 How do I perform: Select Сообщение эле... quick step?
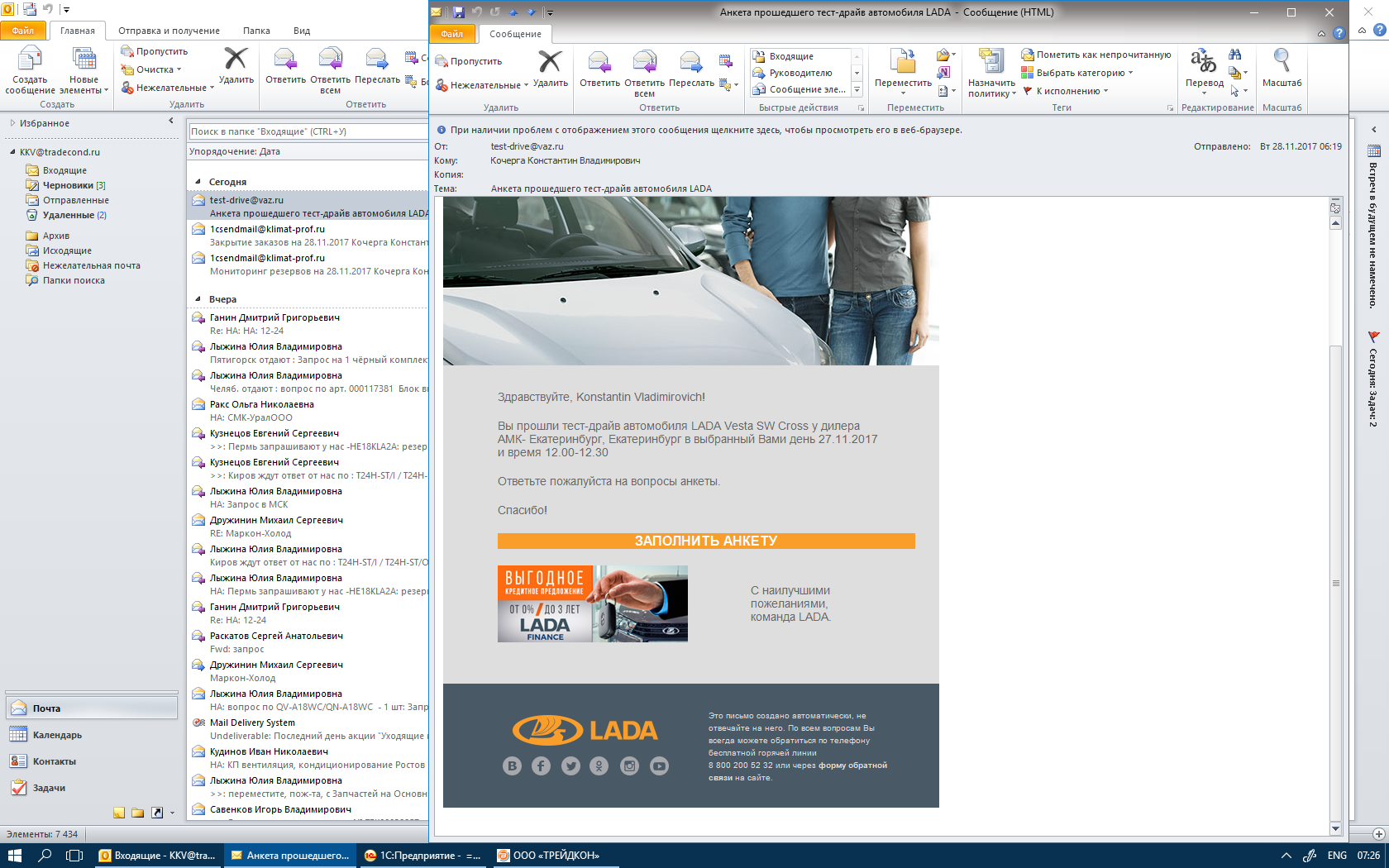click(799, 89)
